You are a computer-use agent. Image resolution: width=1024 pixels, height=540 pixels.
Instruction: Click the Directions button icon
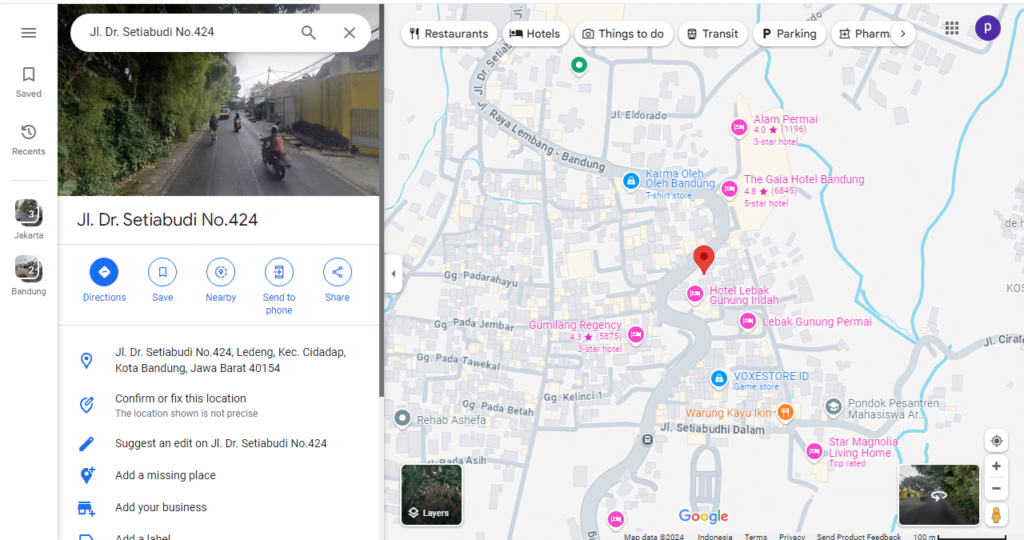(104, 272)
